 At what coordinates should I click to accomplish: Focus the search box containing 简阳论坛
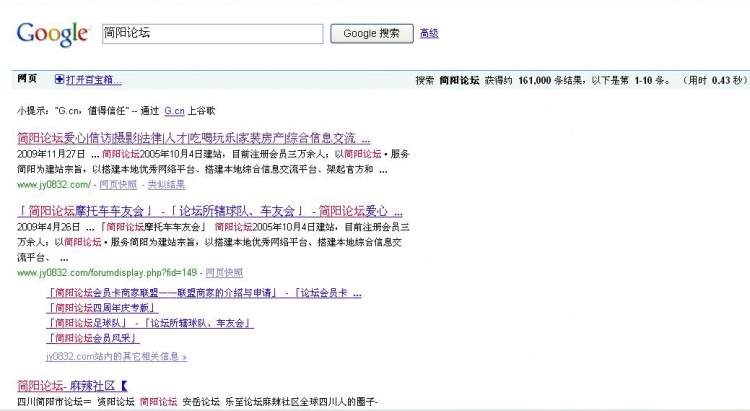point(212,33)
